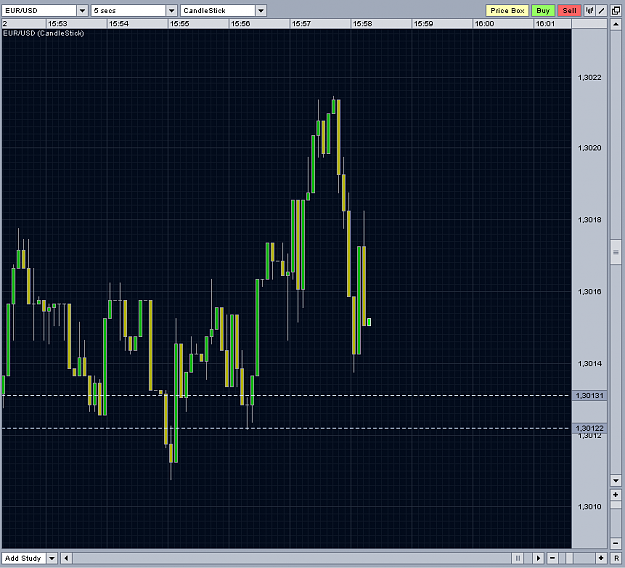The image size is (625, 568).
Task: Open the EUR/USD symbol dropdown arrow
Action: click(x=83, y=11)
